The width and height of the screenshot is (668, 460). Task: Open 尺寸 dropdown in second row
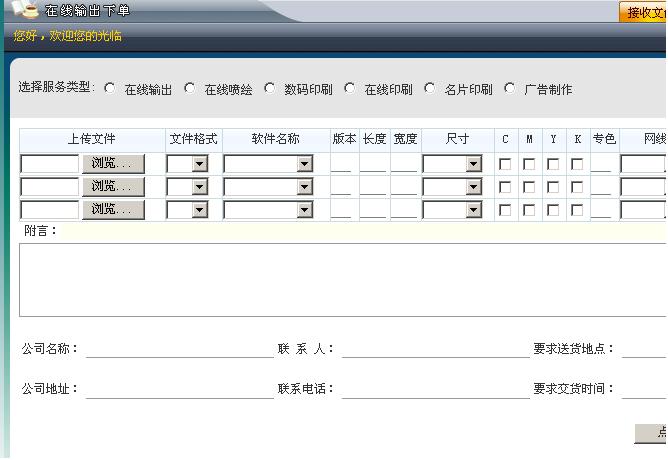(452, 187)
